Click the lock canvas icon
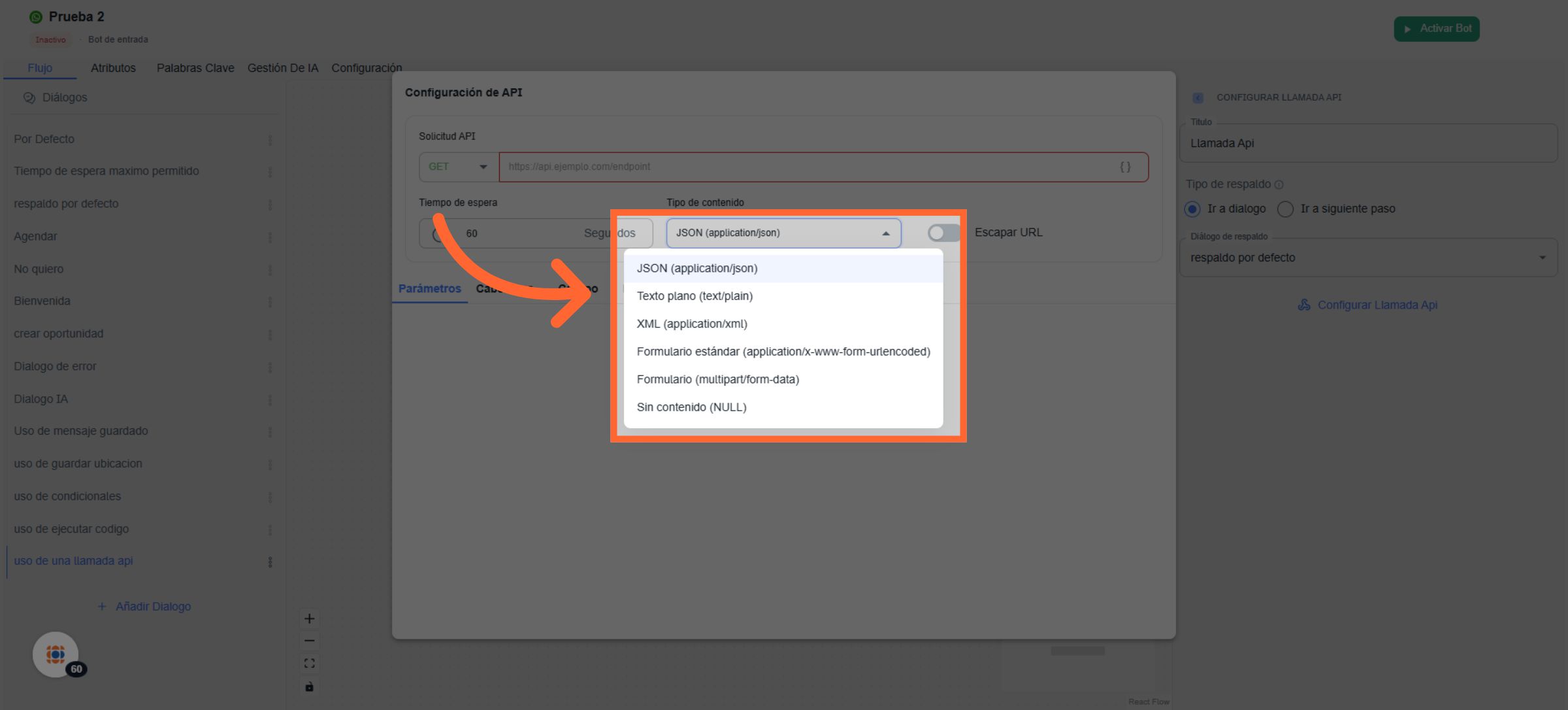The width and height of the screenshot is (1568, 710). coord(309,686)
